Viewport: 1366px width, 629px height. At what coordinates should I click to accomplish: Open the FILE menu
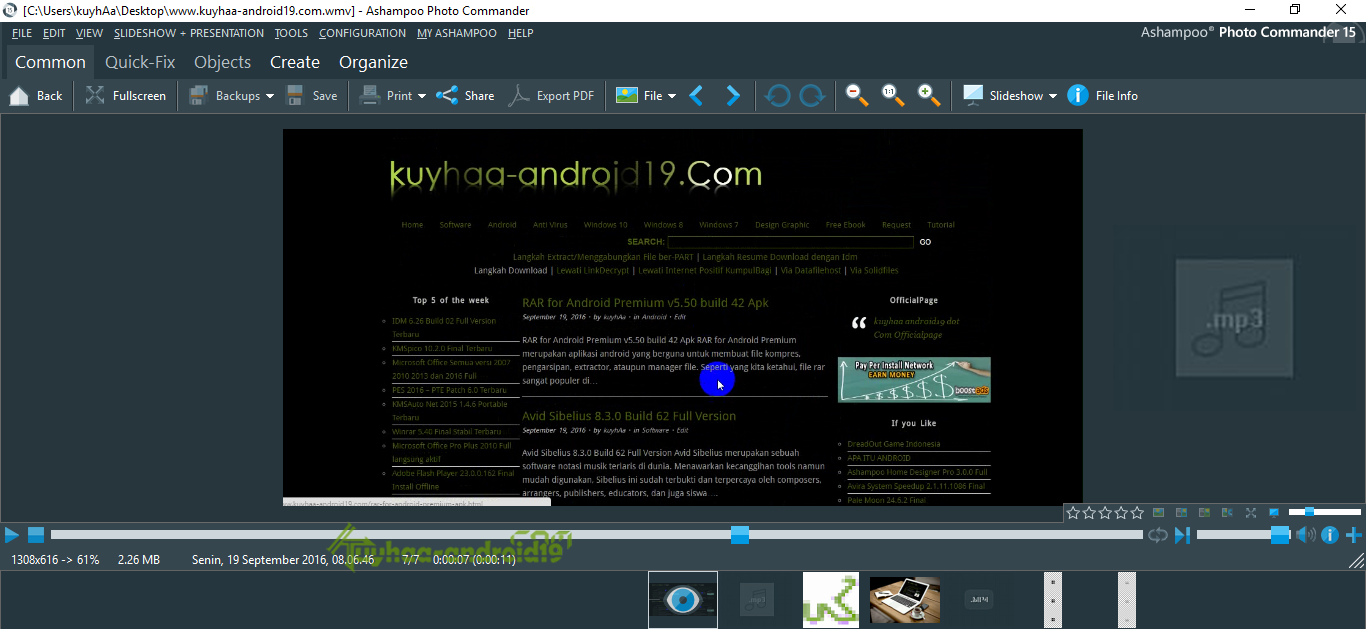coord(22,33)
